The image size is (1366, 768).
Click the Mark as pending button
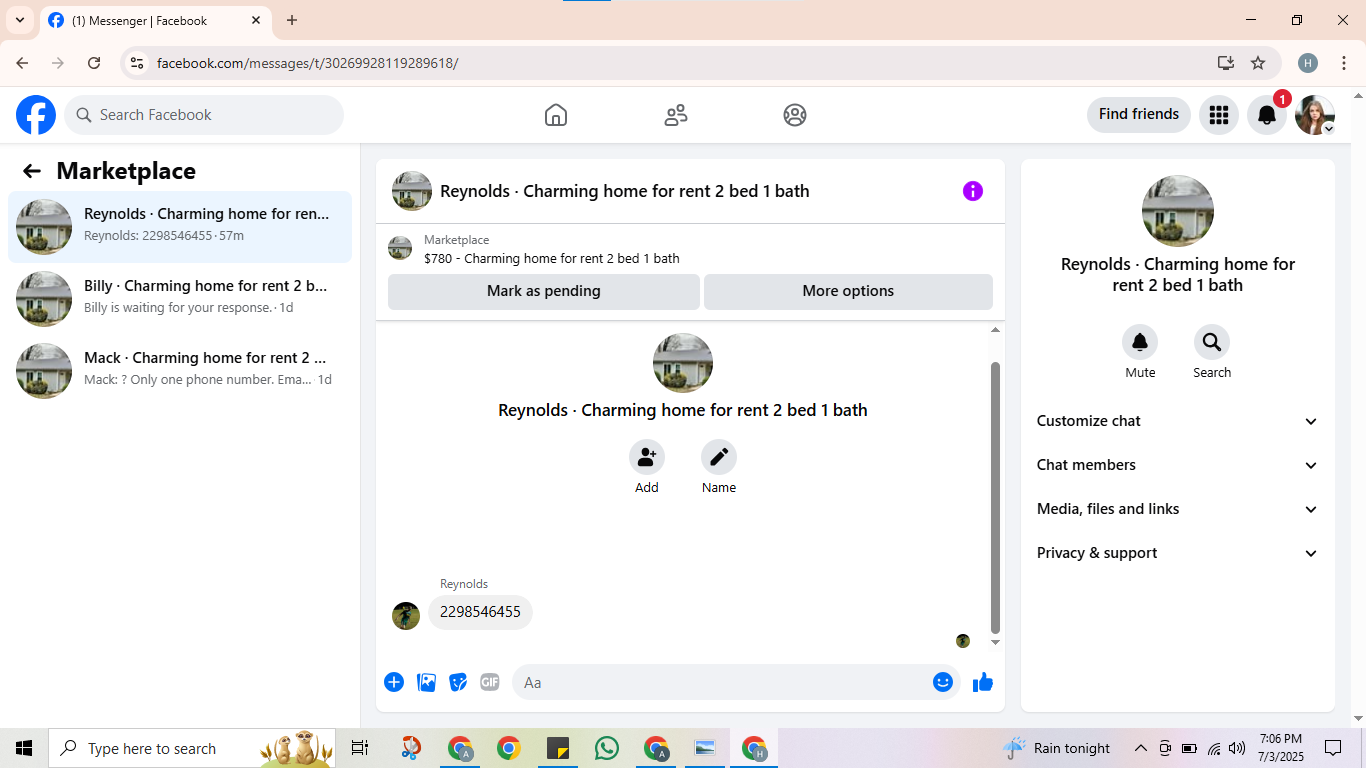click(544, 291)
